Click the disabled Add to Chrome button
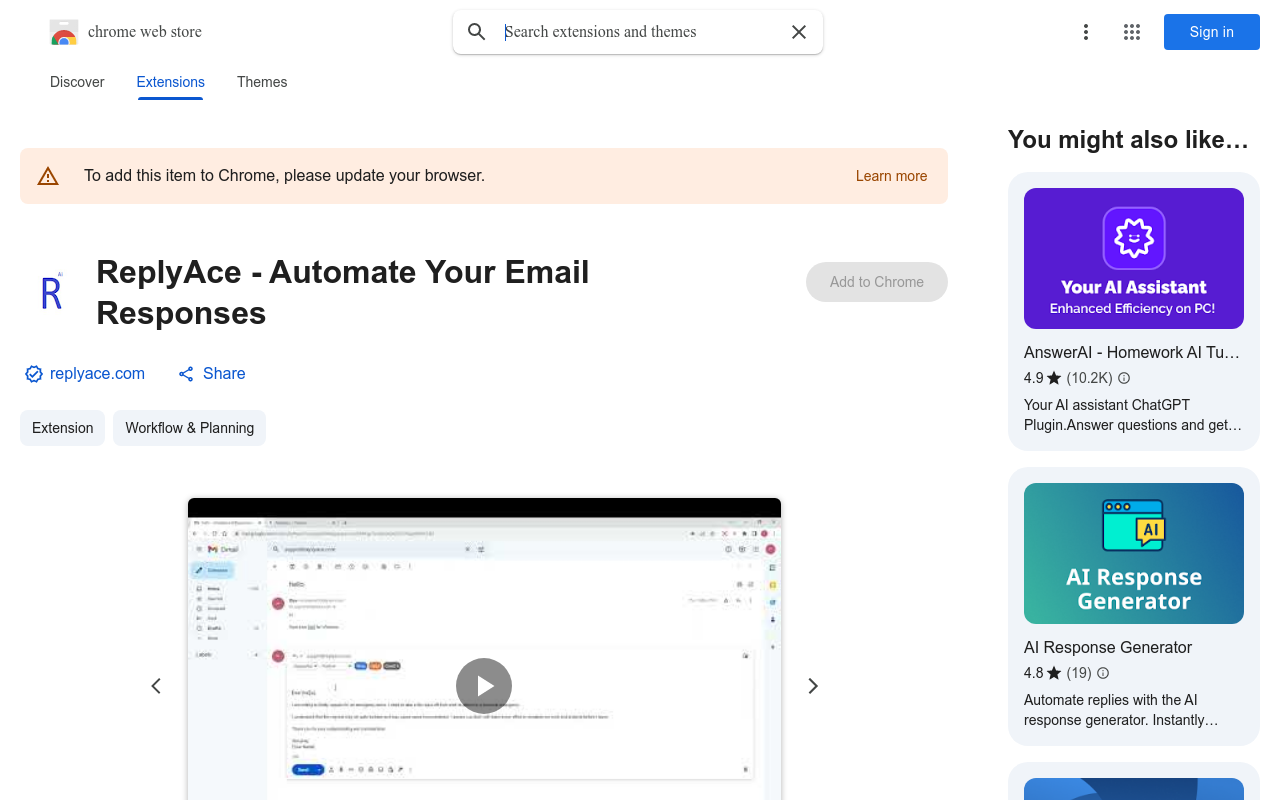This screenshot has width=1280, height=800. click(877, 282)
